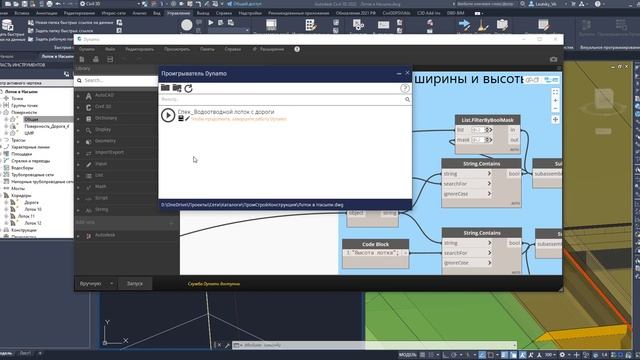Open the Редактировать menu in Dynamo
640x360 pixels.
coord(140,49)
